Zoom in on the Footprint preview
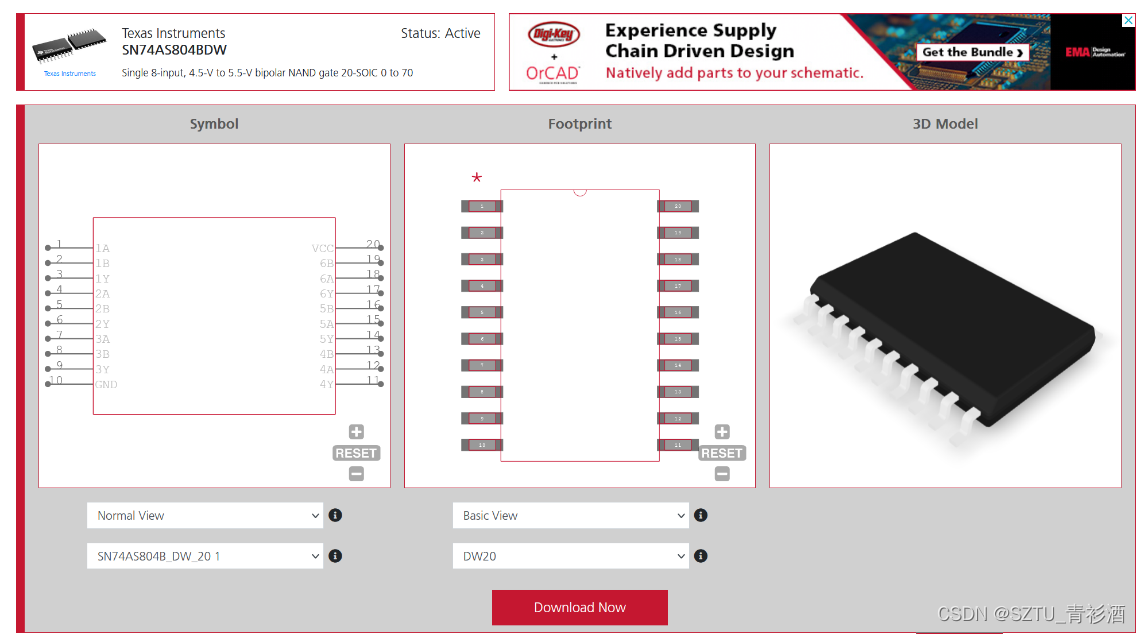This screenshot has height=634, width=1141. click(722, 432)
